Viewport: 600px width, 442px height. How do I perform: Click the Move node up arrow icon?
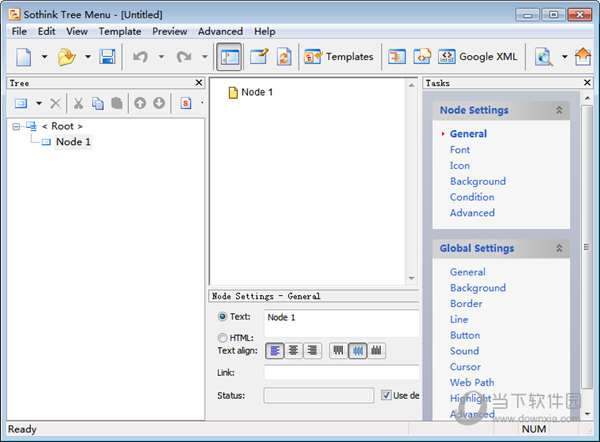click(140, 103)
